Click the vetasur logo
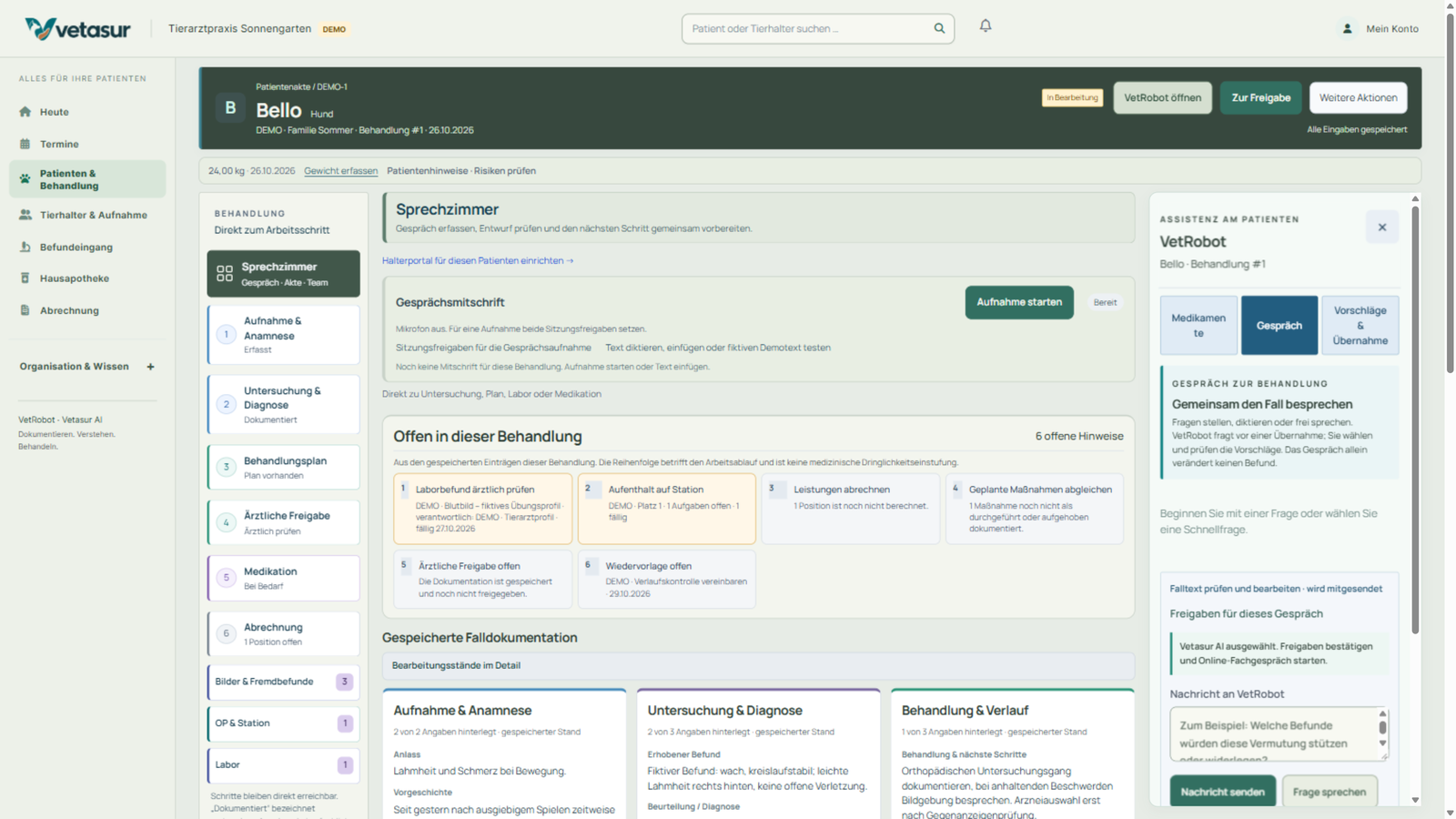The height and width of the screenshot is (819, 1456). [78, 28]
